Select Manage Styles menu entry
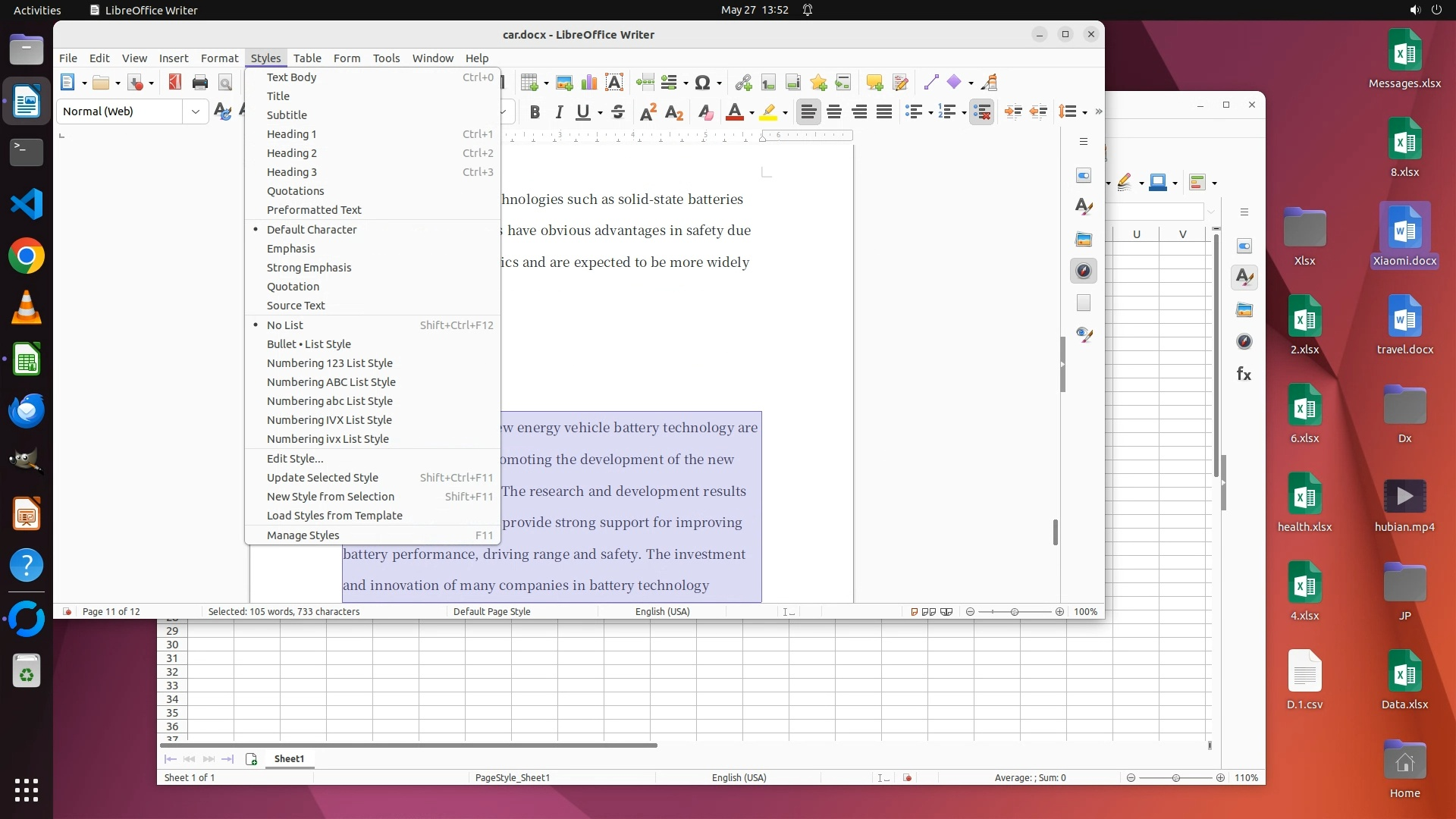The image size is (1456, 819). (303, 535)
